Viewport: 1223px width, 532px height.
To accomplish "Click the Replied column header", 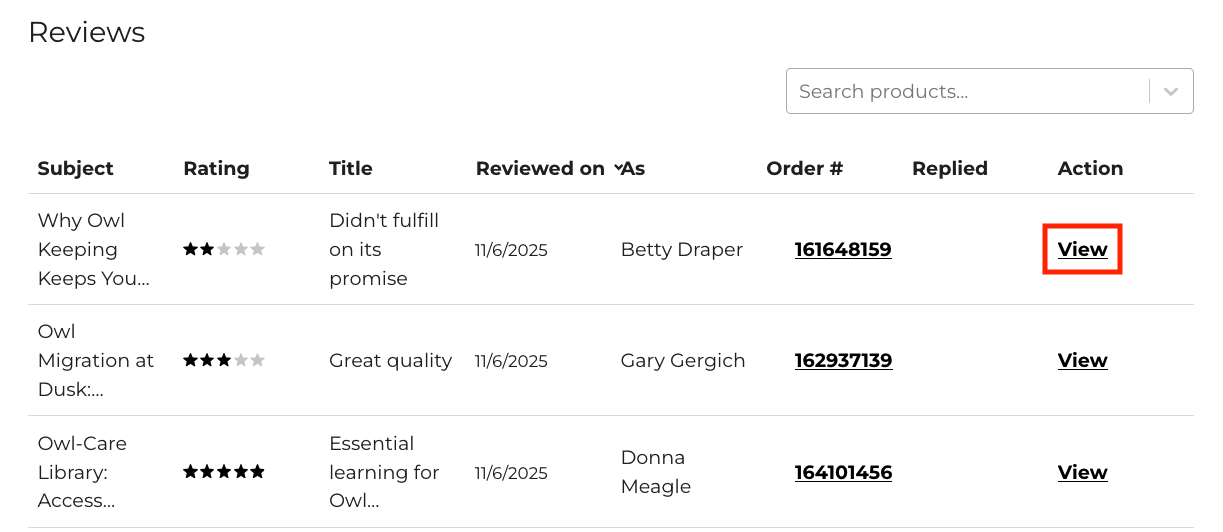I will click(x=949, y=168).
